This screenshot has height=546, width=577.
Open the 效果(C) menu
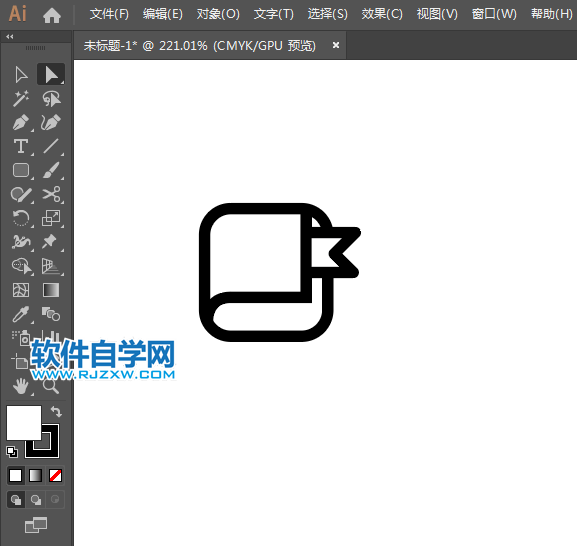pos(382,14)
